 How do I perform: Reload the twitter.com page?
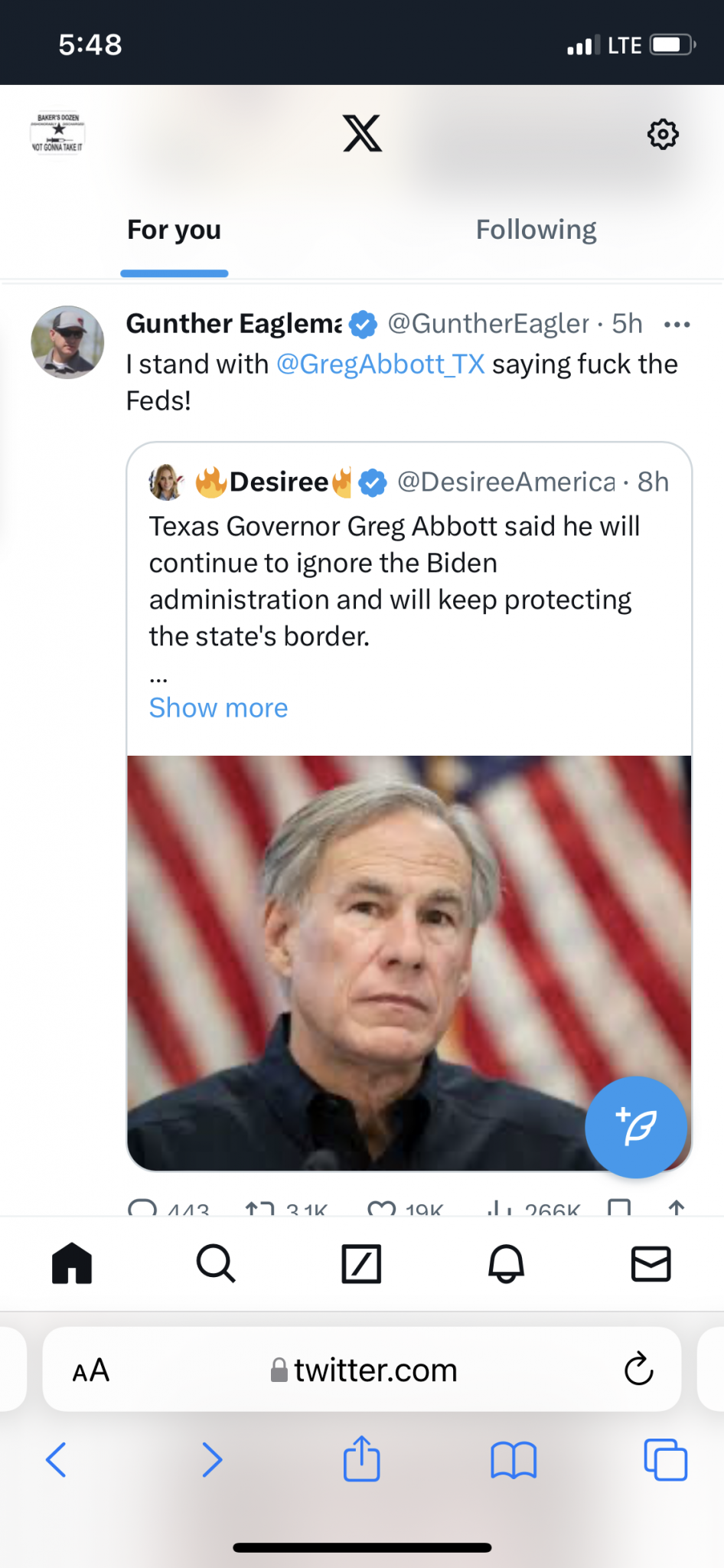coord(638,1370)
